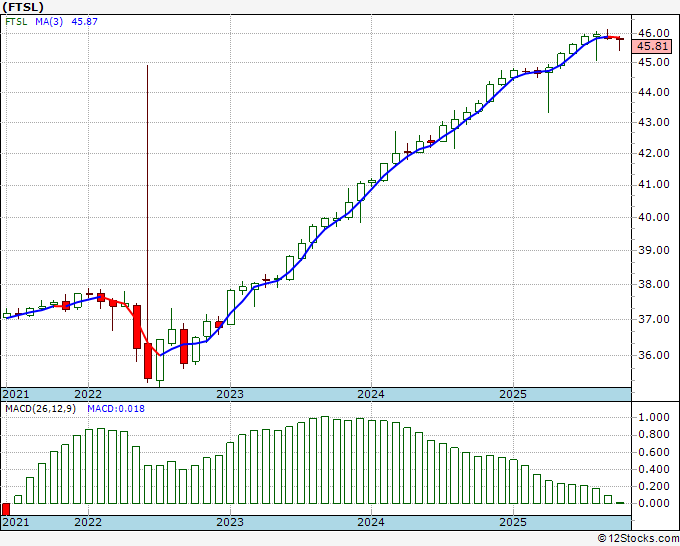Click the 36.00 price axis label

(654, 355)
